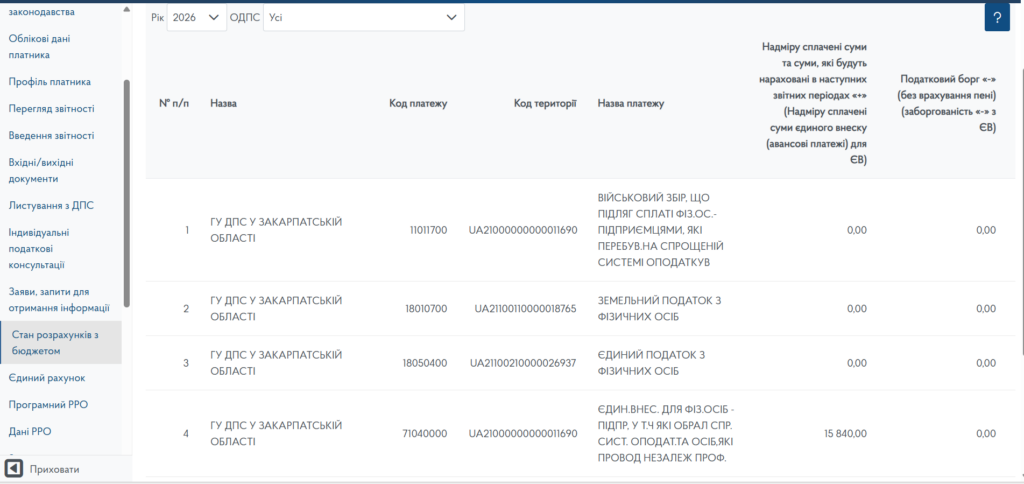This screenshot has height=484, width=1024.
Task: Open Заяви, запити для отримання інформації
Action: point(58,300)
